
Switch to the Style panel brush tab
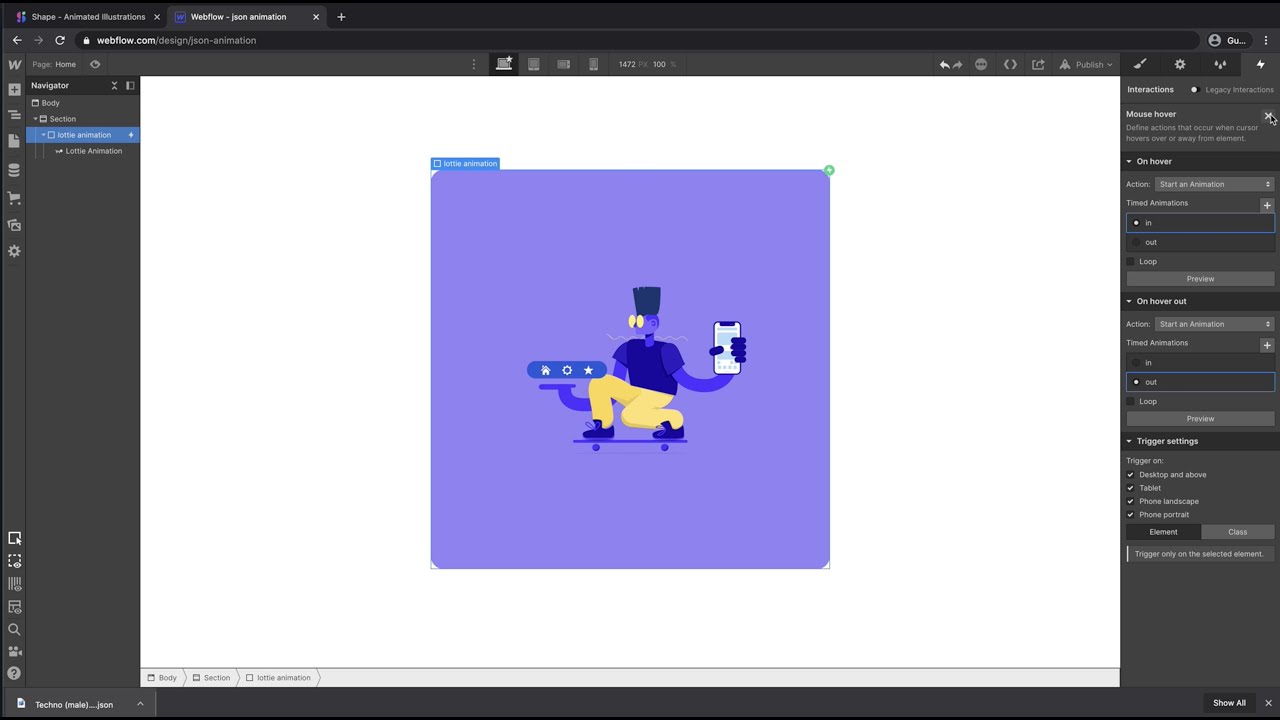[x=1140, y=64]
